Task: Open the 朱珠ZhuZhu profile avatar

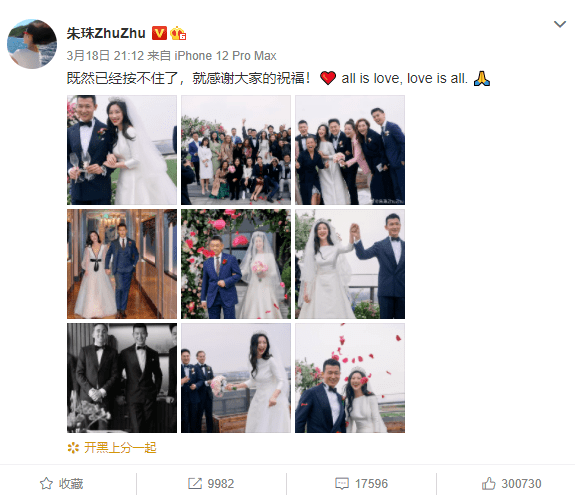Action: (x=32, y=44)
